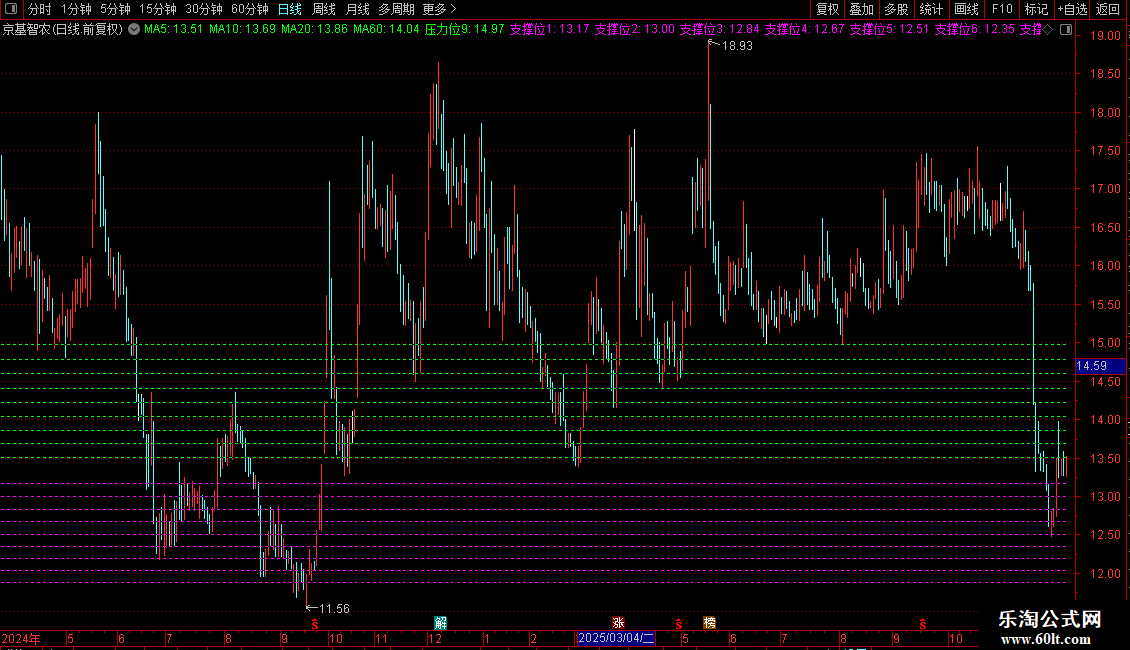Click the 14.59 current price tag
The image size is (1130, 650).
(1100, 366)
